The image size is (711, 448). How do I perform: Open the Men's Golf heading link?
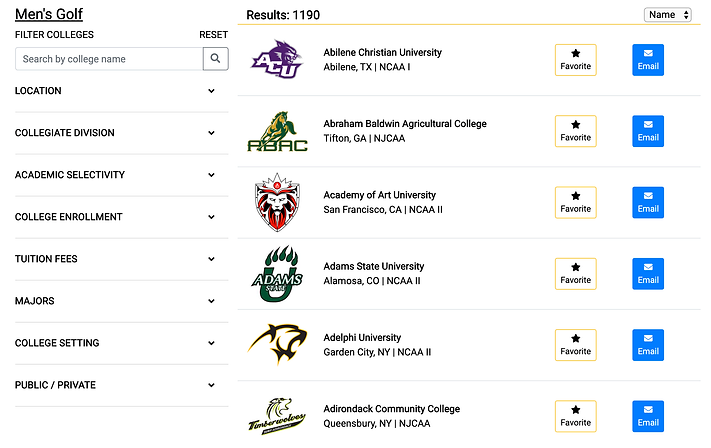pos(49,14)
